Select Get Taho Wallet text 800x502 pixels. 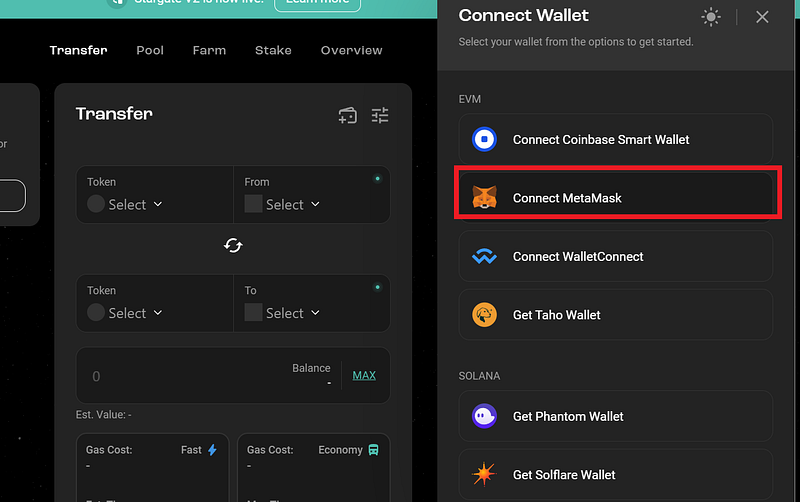click(556, 315)
